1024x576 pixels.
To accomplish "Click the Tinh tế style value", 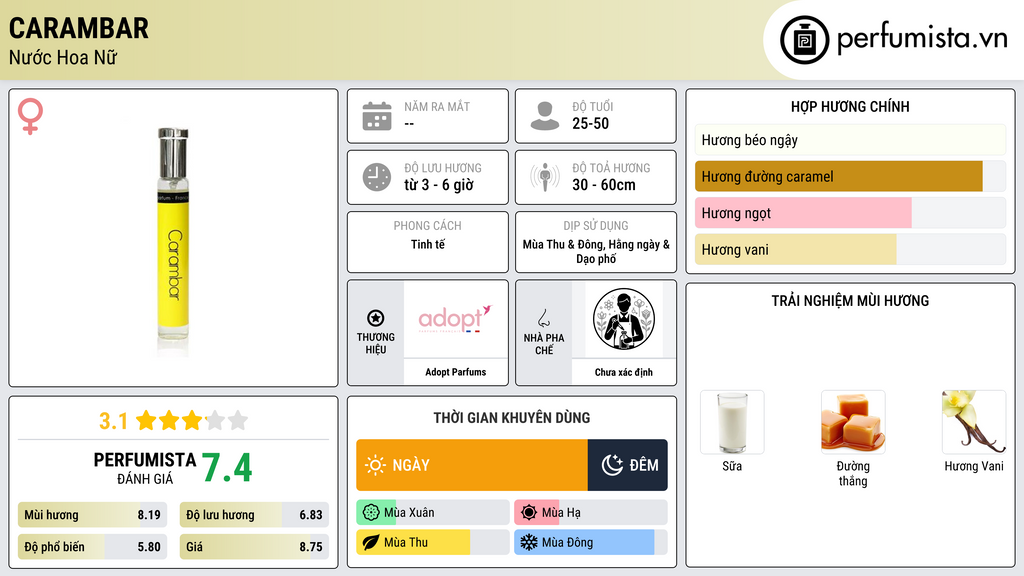I will [x=428, y=244].
